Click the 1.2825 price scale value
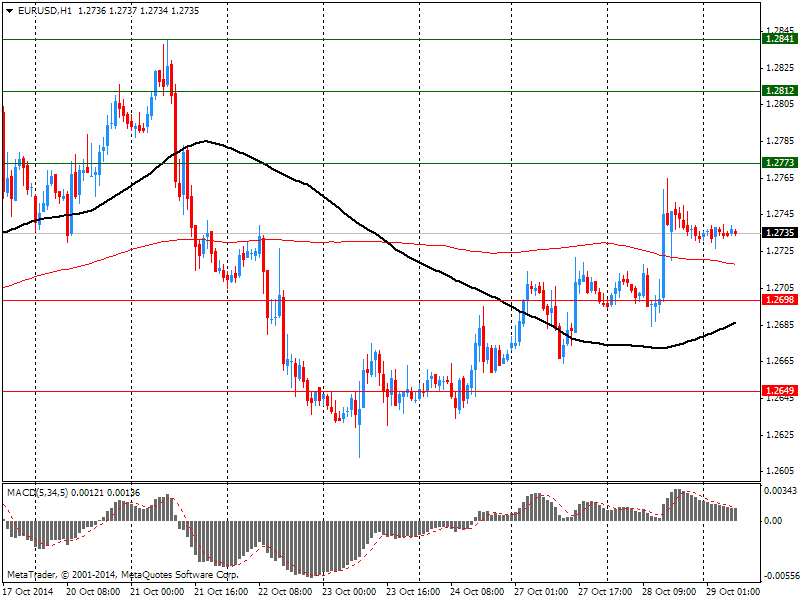The image size is (800, 600). click(780, 68)
